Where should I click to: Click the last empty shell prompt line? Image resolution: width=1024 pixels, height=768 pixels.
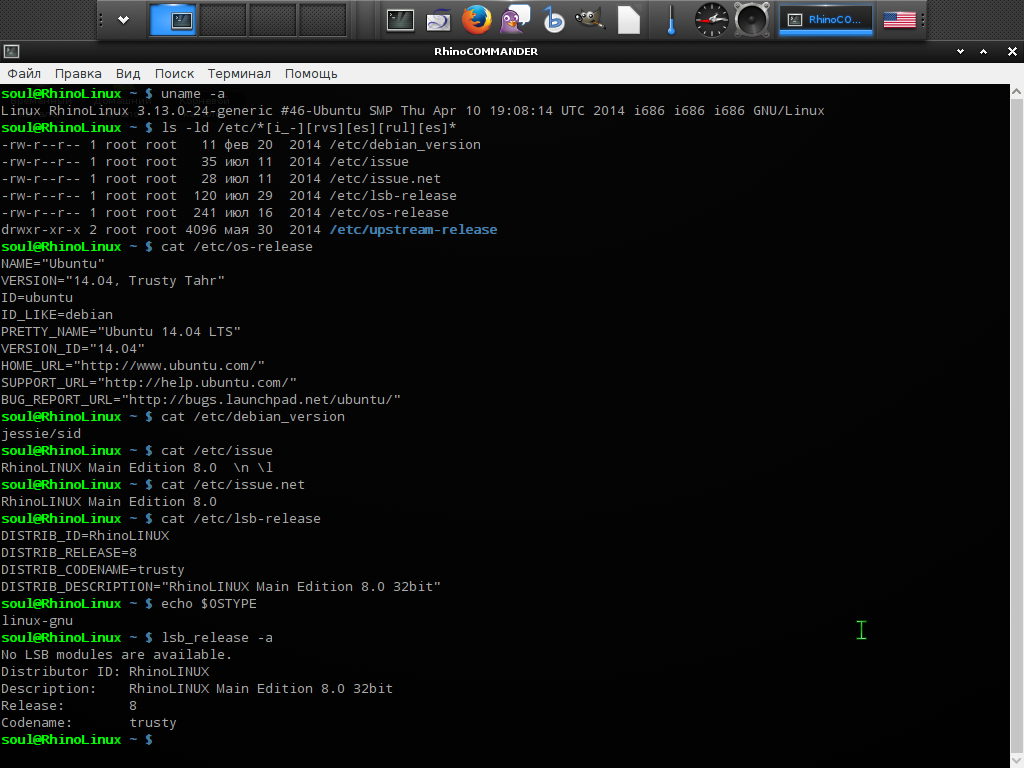[77, 739]
